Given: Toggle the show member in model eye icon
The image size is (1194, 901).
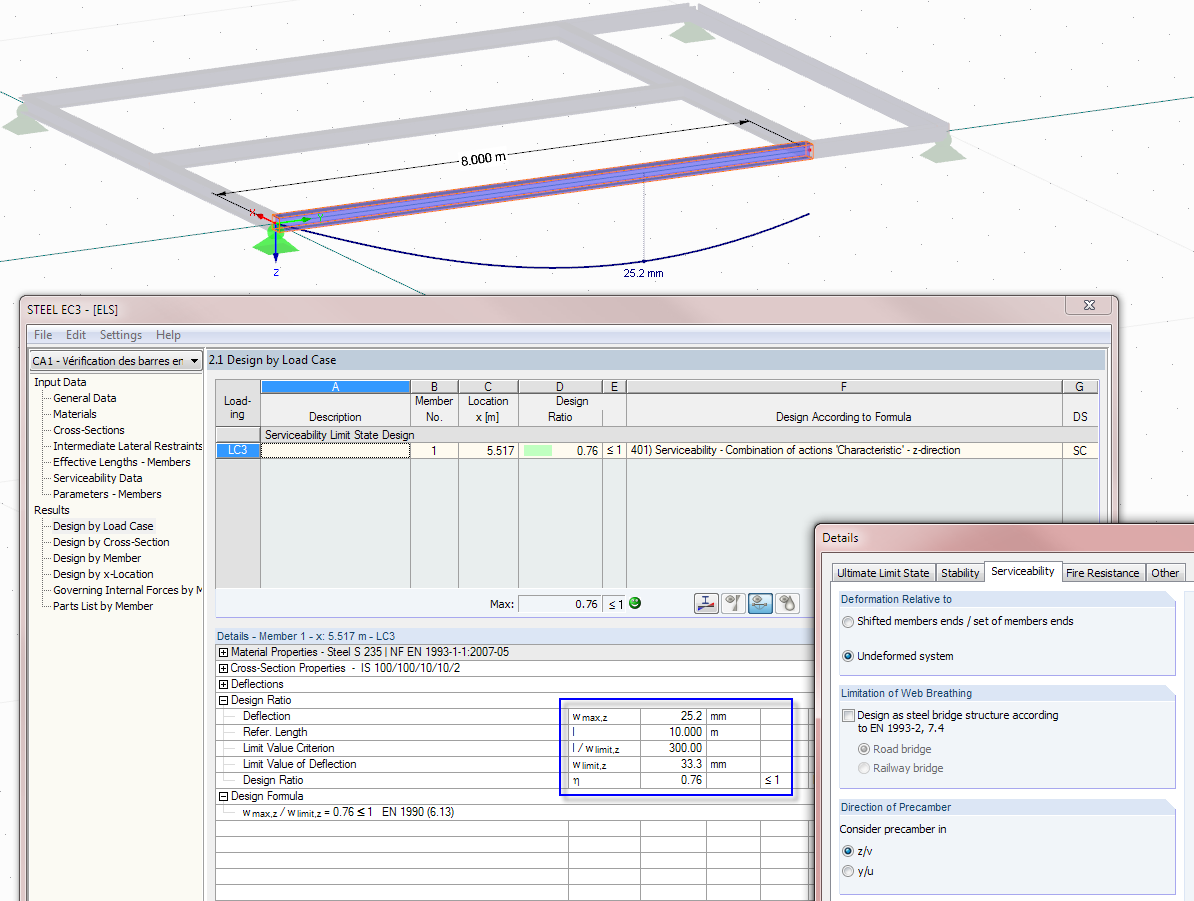Looking at the screenshot, I should coord(761,603).
